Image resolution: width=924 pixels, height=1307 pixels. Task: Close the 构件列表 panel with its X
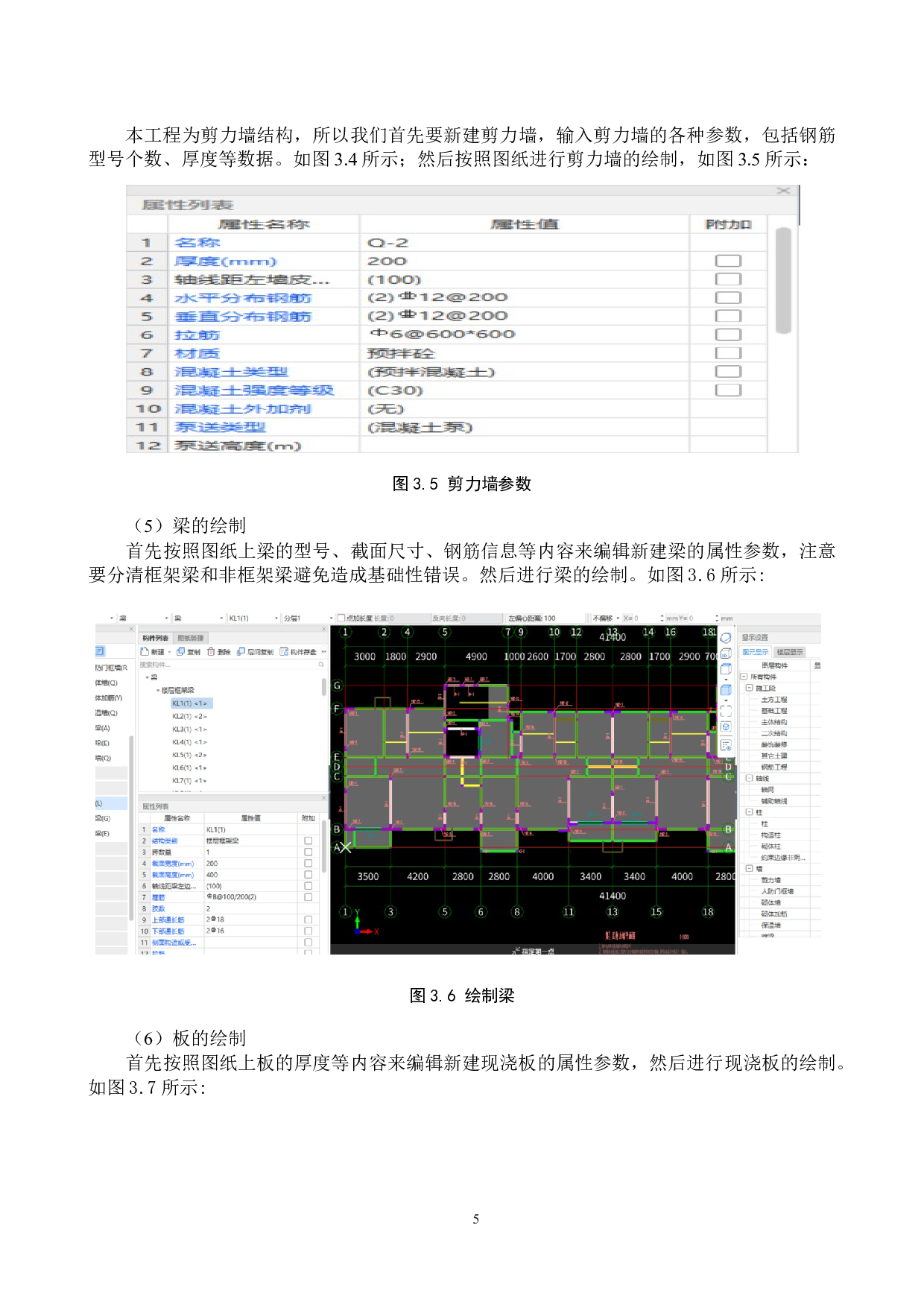(324, 630)
